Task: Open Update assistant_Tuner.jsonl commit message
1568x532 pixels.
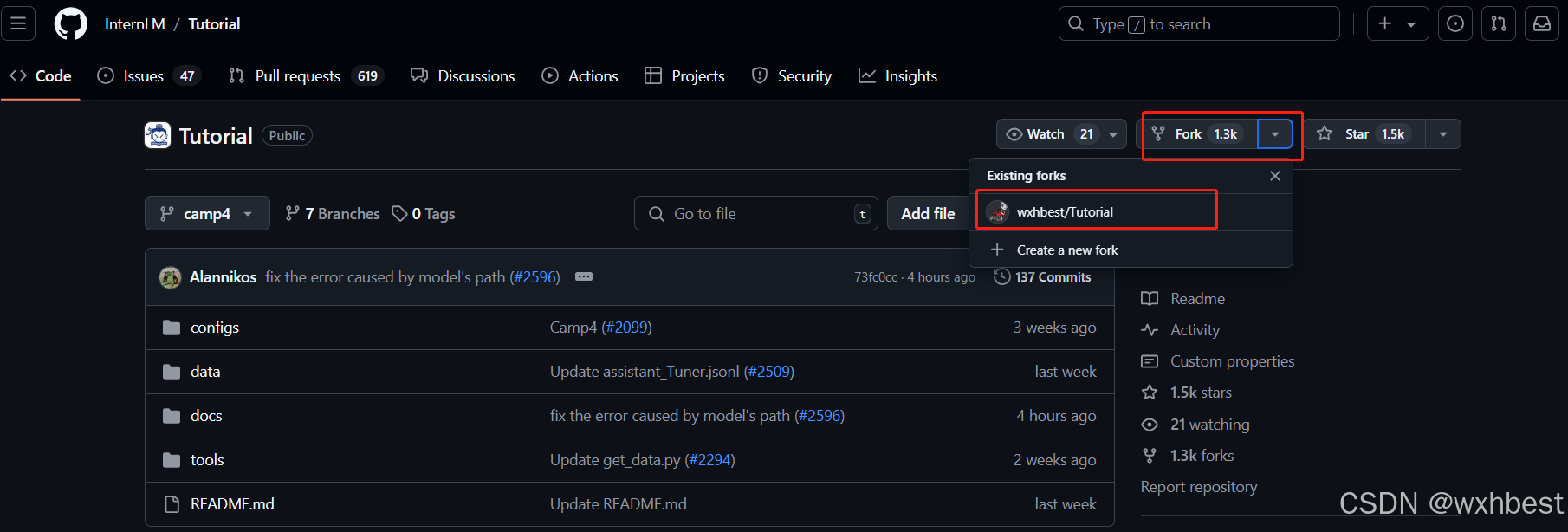Action: click(x=672, y=372)
